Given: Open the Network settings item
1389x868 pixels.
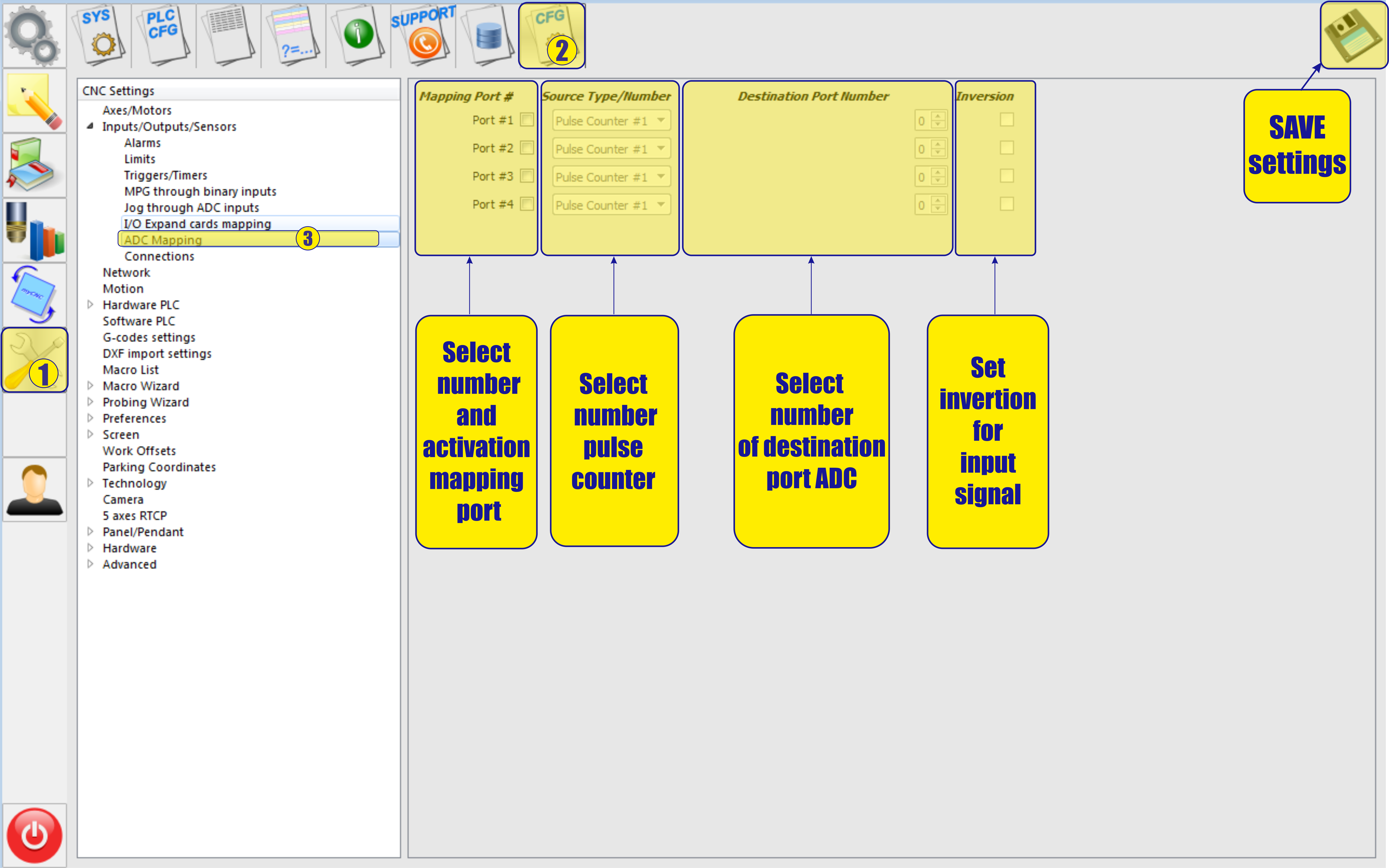Looking at the screenshot, I should click(x=126, y=273).
